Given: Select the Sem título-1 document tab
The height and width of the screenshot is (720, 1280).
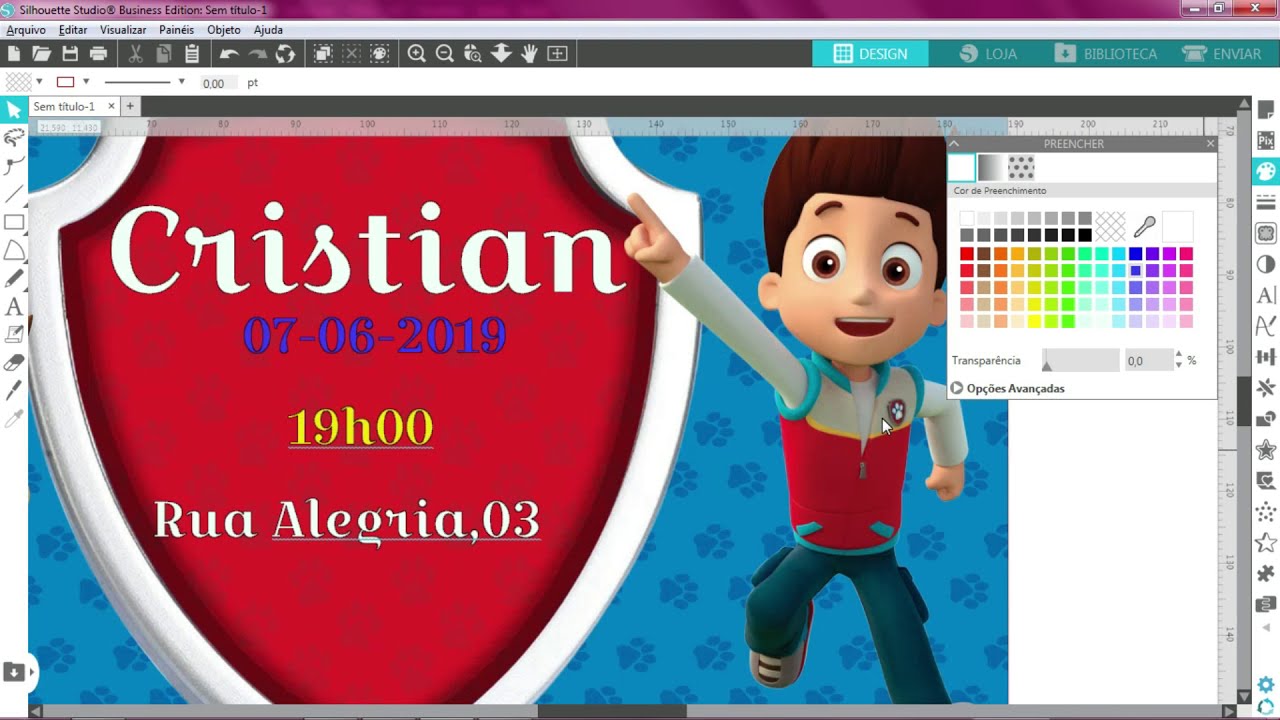Looking at the screenshot, I should click(x=64, y=106).
